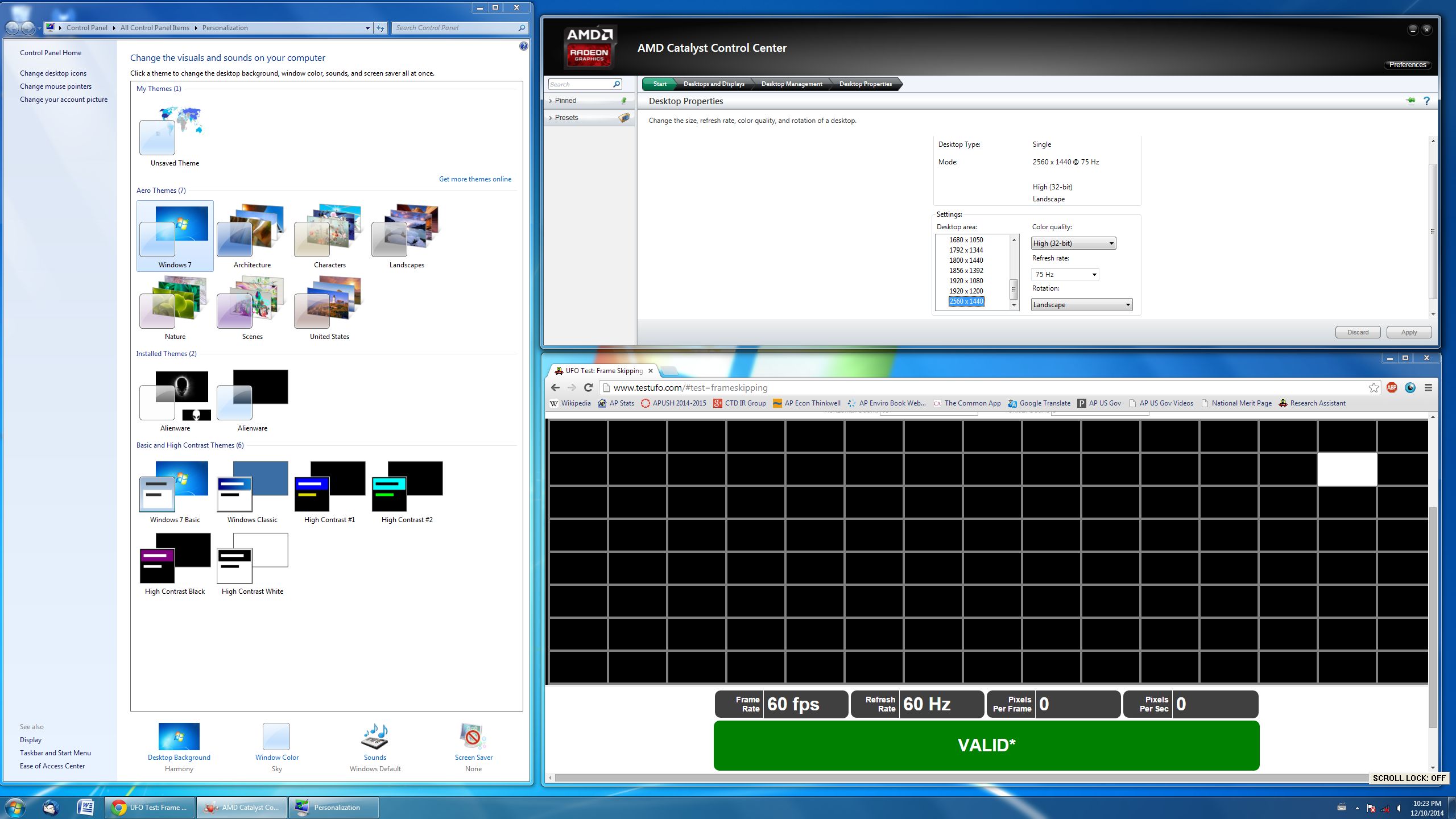Click the Sounds icon
Image resolution: width=1456 pixels, height=819 pixels.
point(375,737)
